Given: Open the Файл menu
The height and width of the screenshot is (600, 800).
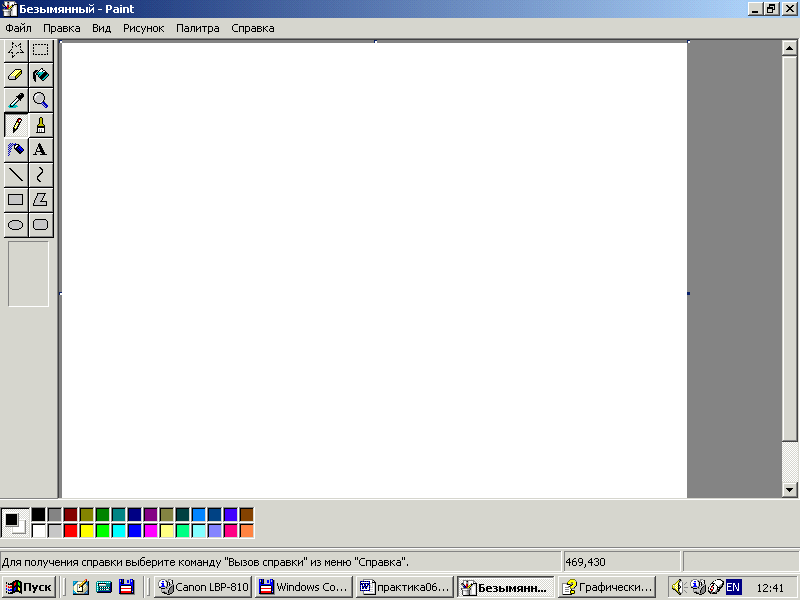Looking at the screenshot, I should point(18,29).
